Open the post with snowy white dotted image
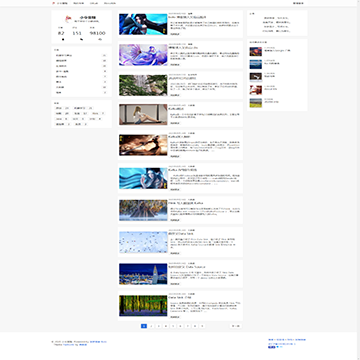 tap(143, 242)
